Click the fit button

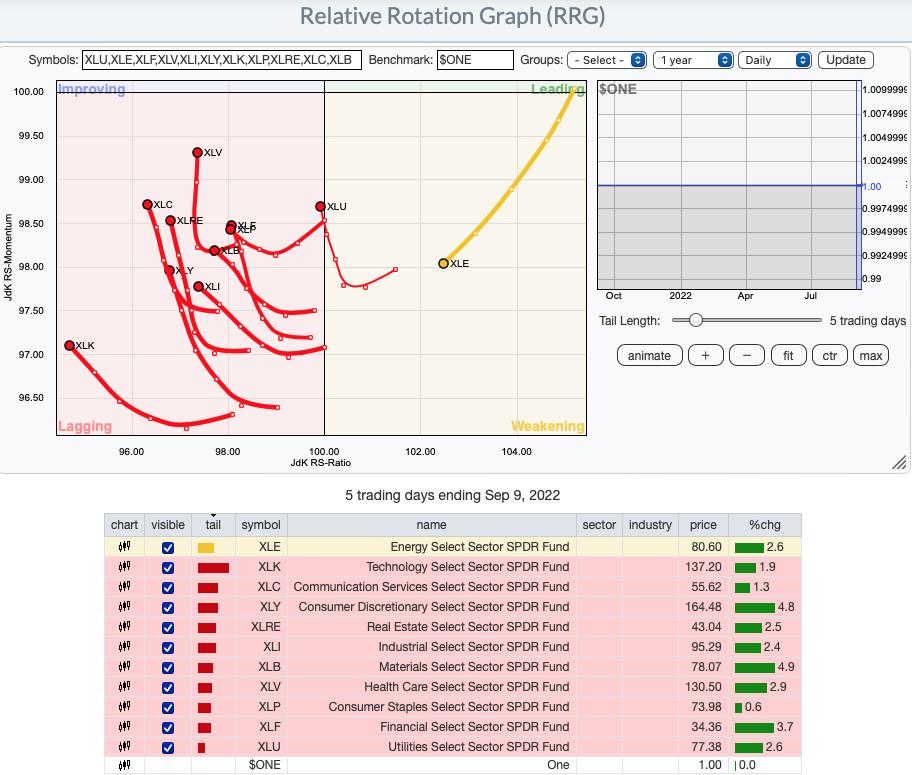[788, 355]
